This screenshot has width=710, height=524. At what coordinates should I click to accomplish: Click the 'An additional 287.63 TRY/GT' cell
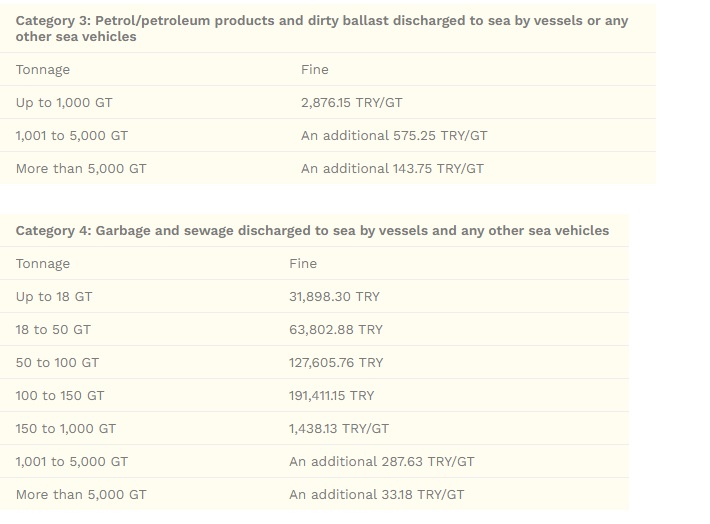(x=382, y=461)
